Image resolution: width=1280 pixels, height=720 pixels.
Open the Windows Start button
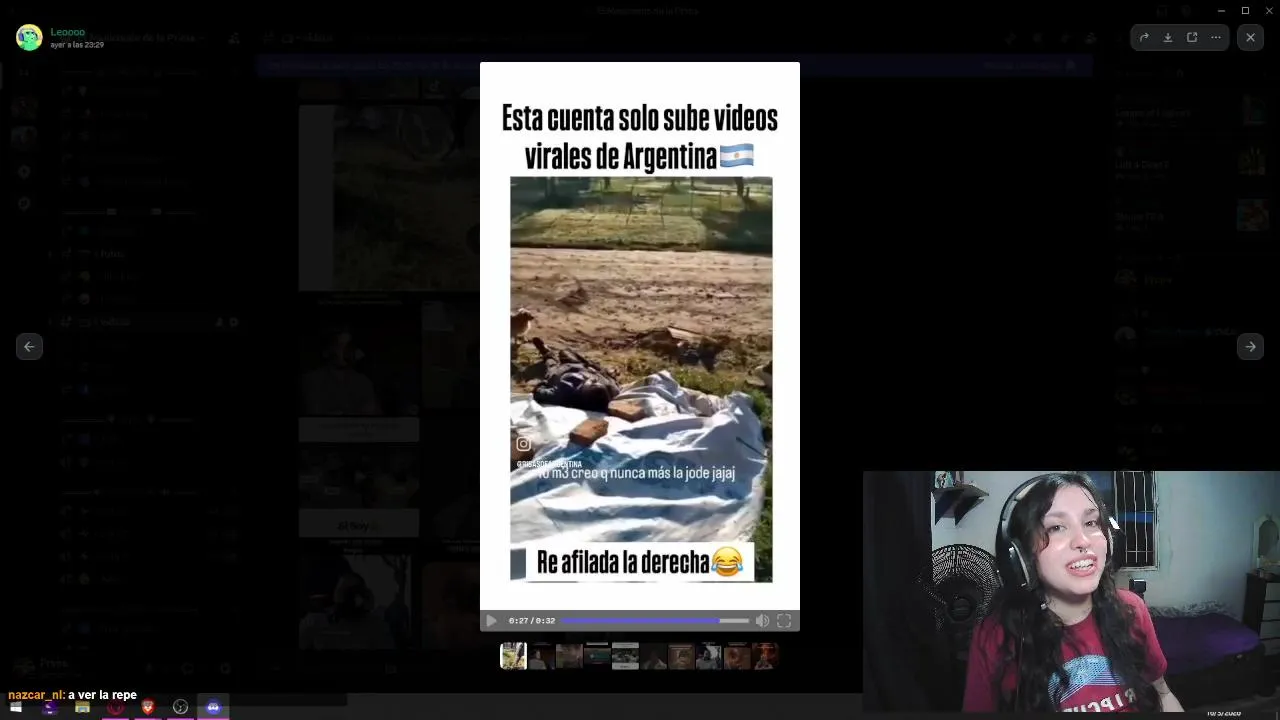pyautogui.click(x=16, y=707)
